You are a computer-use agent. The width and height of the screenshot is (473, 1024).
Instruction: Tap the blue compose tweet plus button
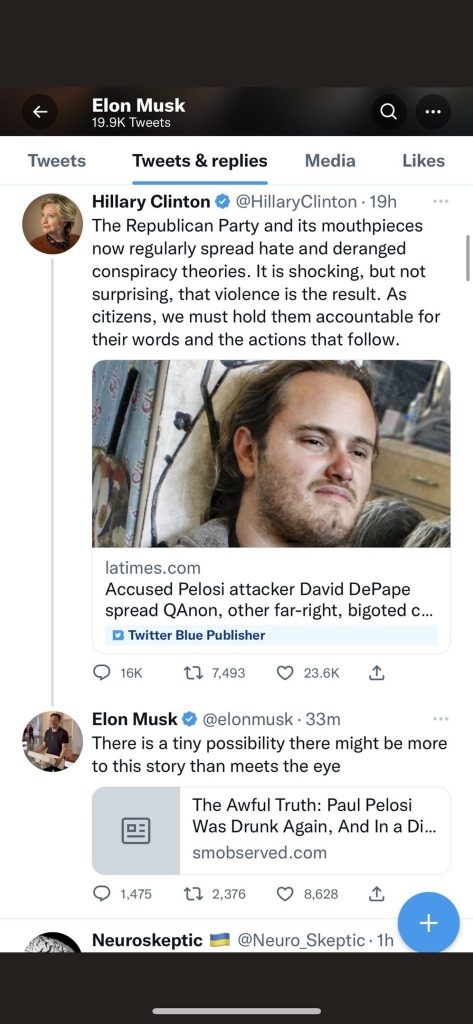pos(429,923)
